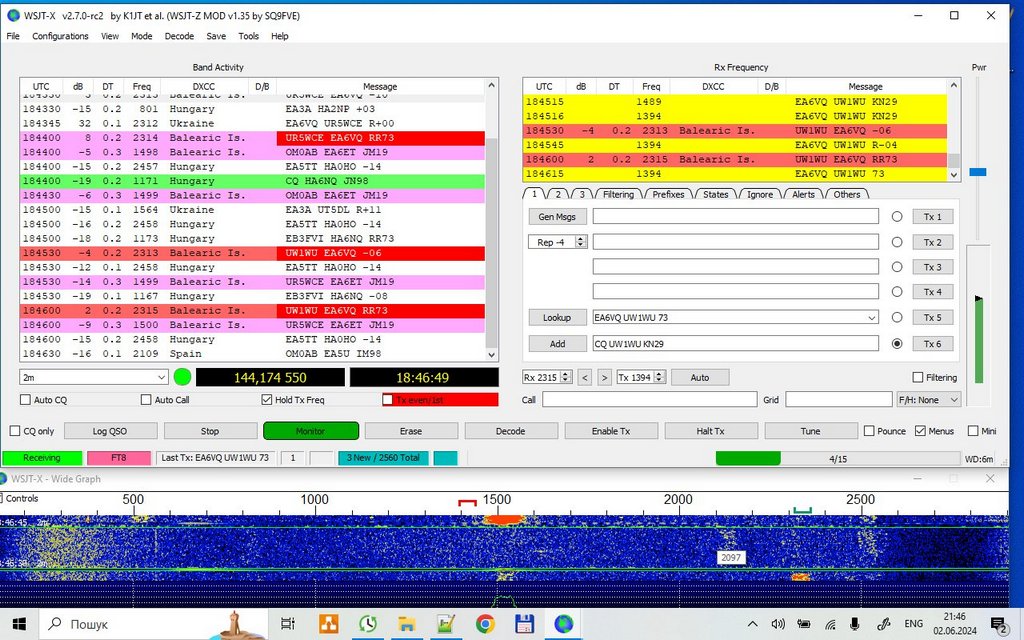Click the microphone tray icon
The height and width of the screenshot is (640, 1024).
[855, 624]
